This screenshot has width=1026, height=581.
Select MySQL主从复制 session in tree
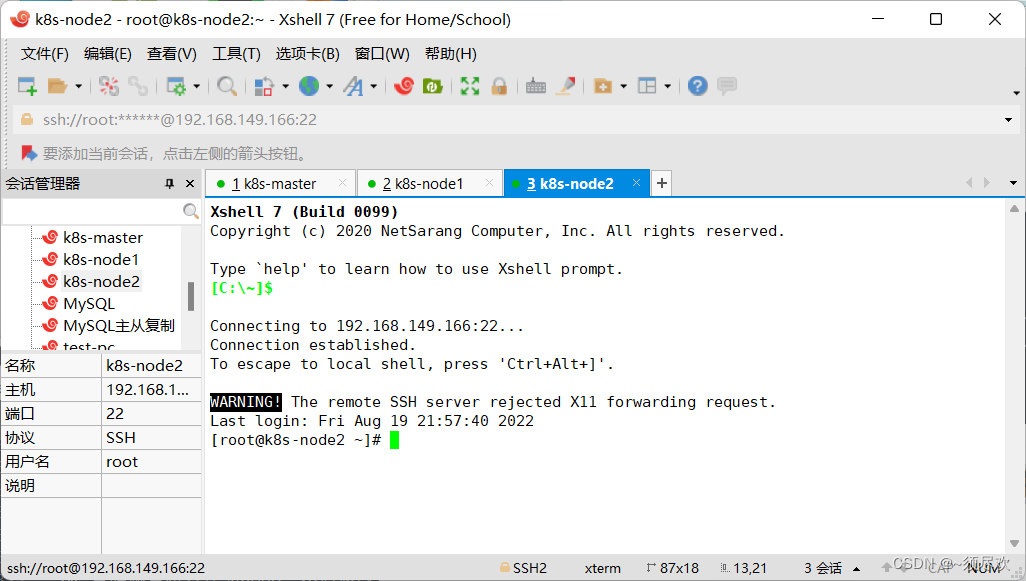[x=119, y=326]
